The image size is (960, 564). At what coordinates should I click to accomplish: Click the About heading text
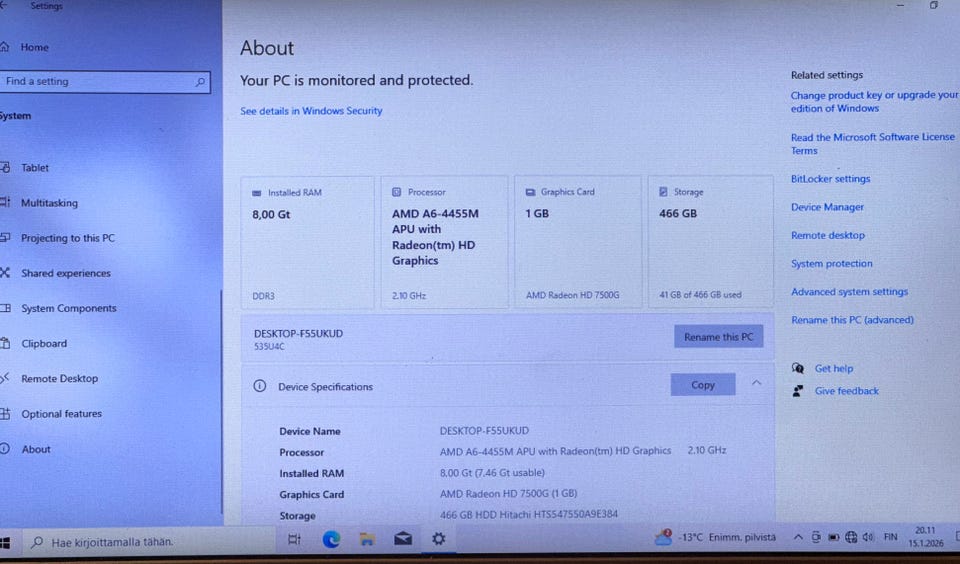point(267,48)
